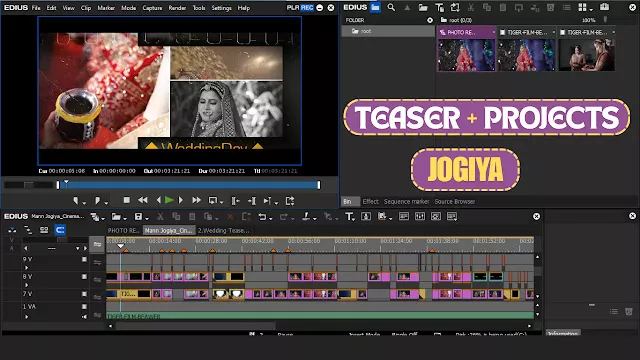Click the Save Project icon
The image size is (640, 360).
(138, 216)
